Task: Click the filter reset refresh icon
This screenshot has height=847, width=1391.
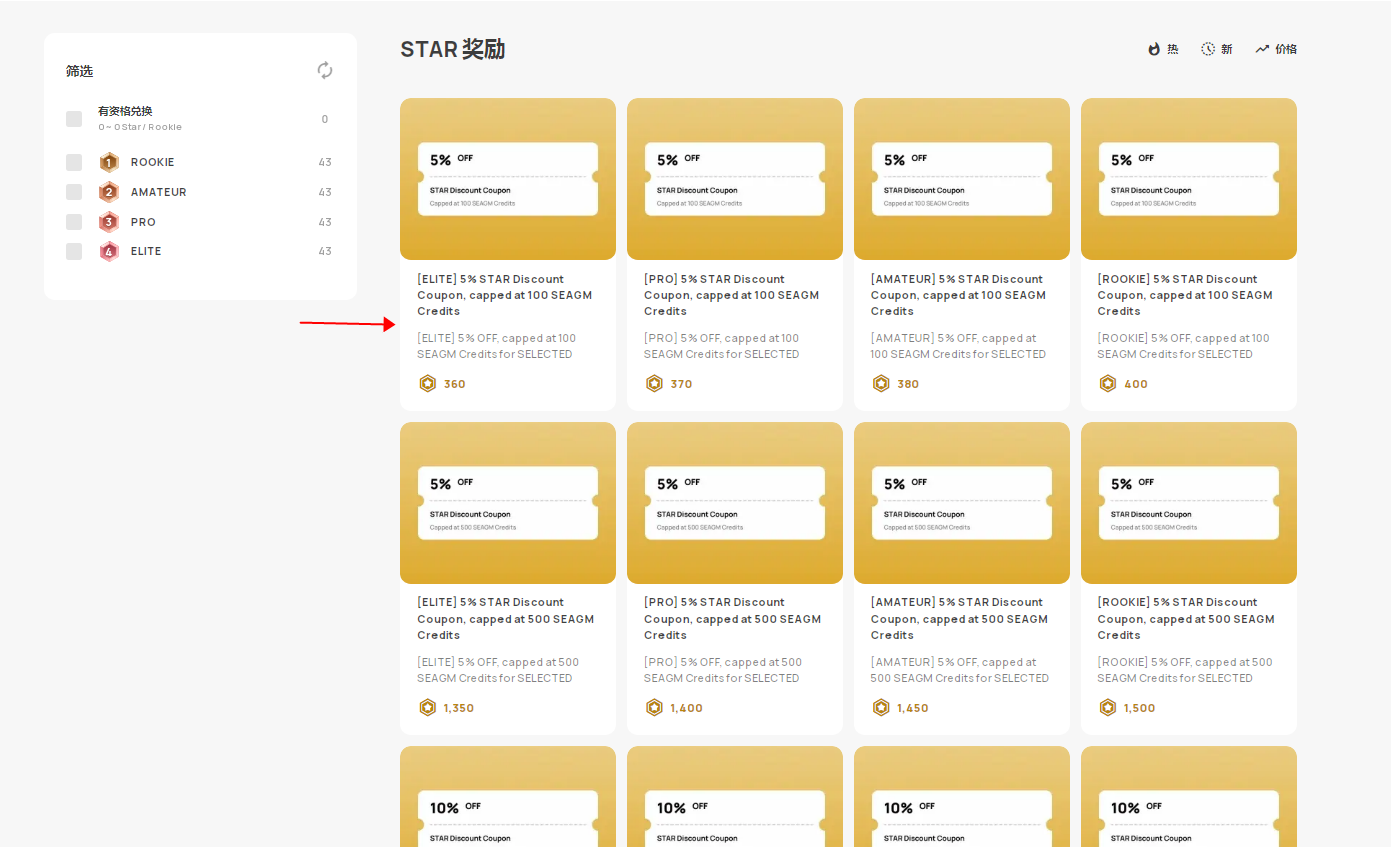Action: 325,70
